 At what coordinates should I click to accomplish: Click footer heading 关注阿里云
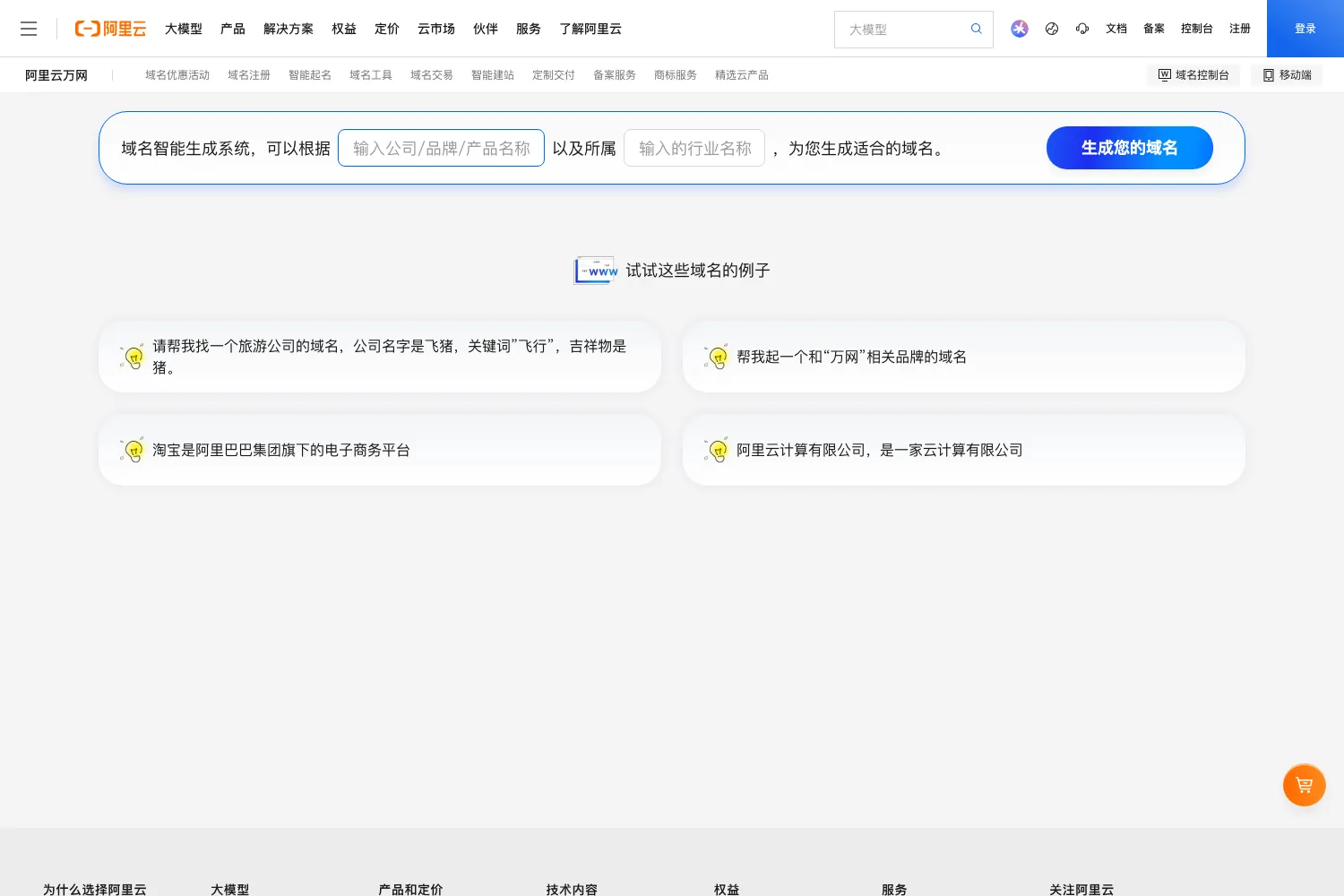click(x=1081, y=889)
